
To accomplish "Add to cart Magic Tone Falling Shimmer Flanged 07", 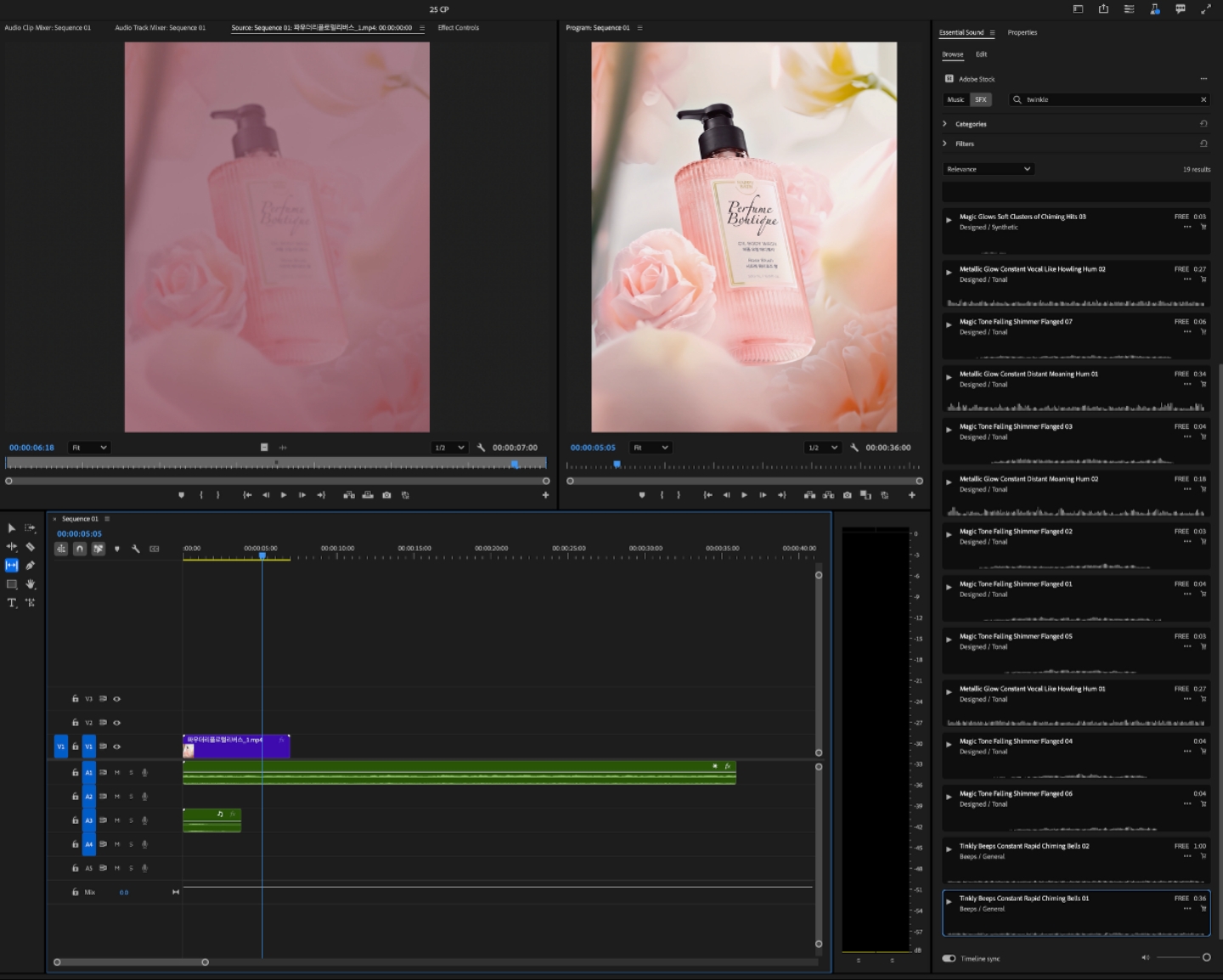I will [x=1203, y=332].
